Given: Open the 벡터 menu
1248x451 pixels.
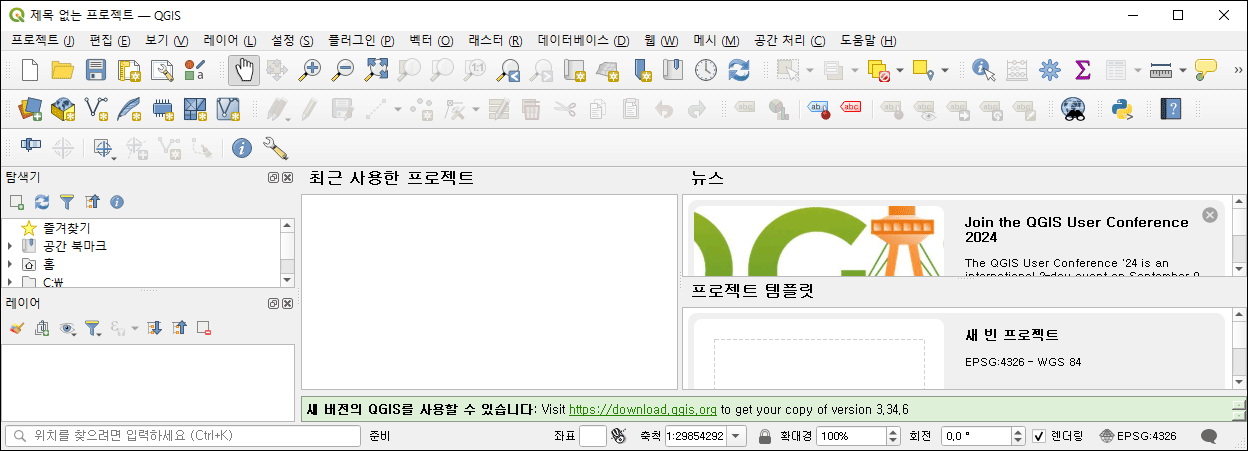Looking at the screenshot, I should click(431, 40).
